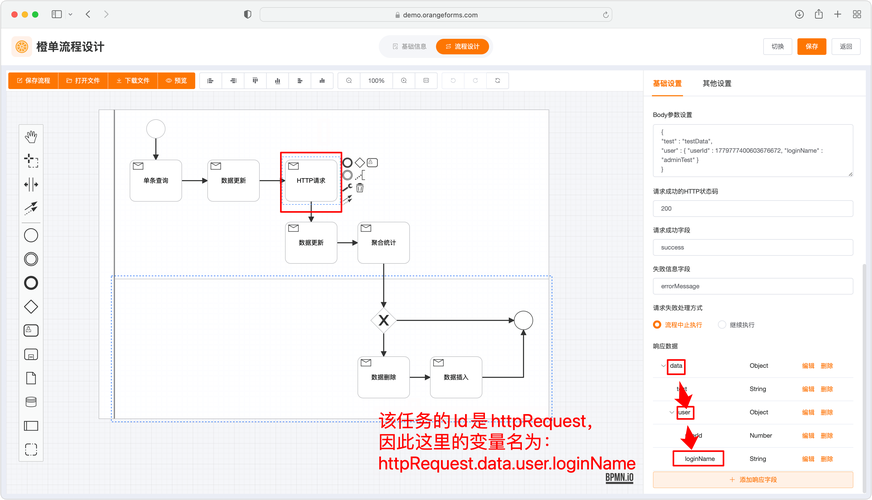Open a new Safari tab
Image resolution: width=872 pixels, height=500 pixels.
(x=838, y=14)
